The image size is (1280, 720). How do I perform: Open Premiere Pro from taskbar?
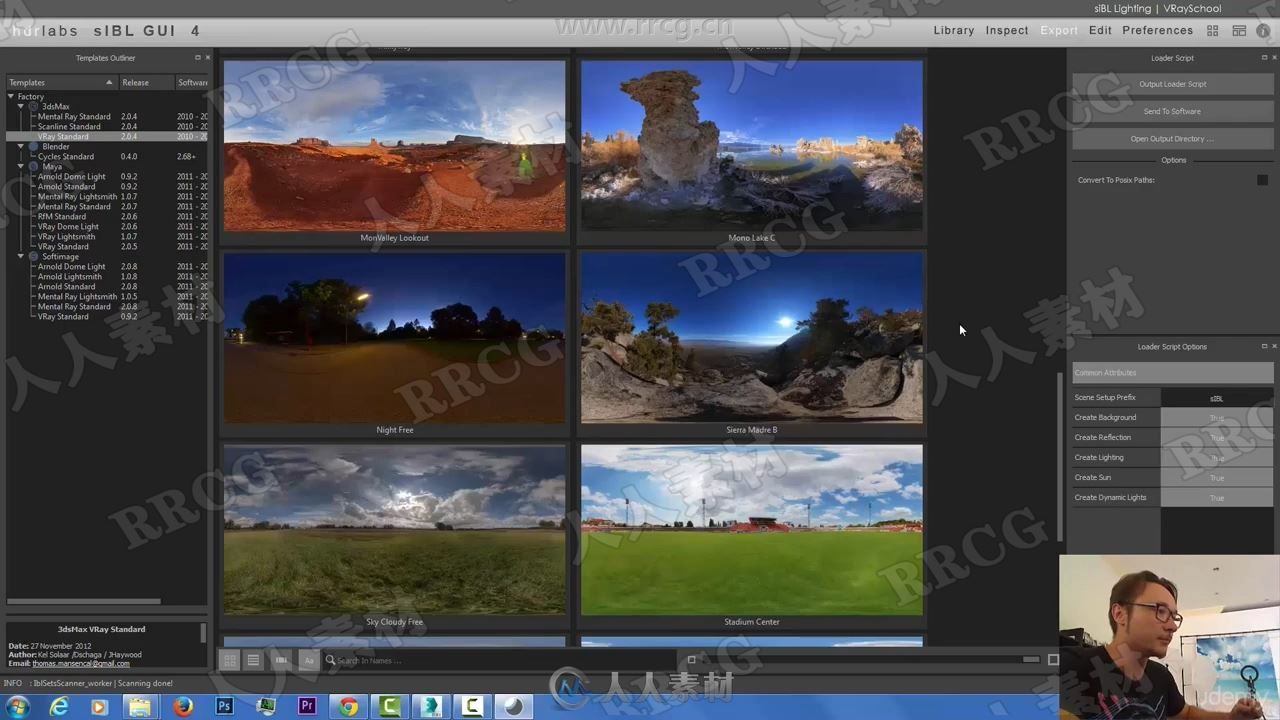click(307, 706)
